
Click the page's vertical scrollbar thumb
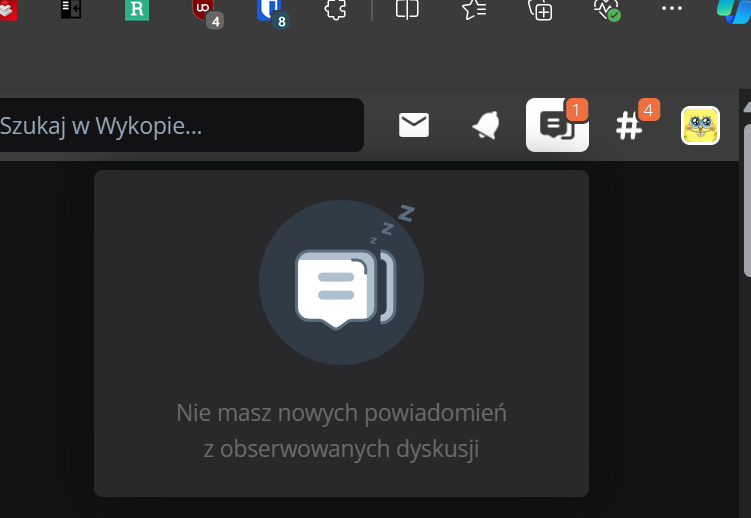(745, 200)
